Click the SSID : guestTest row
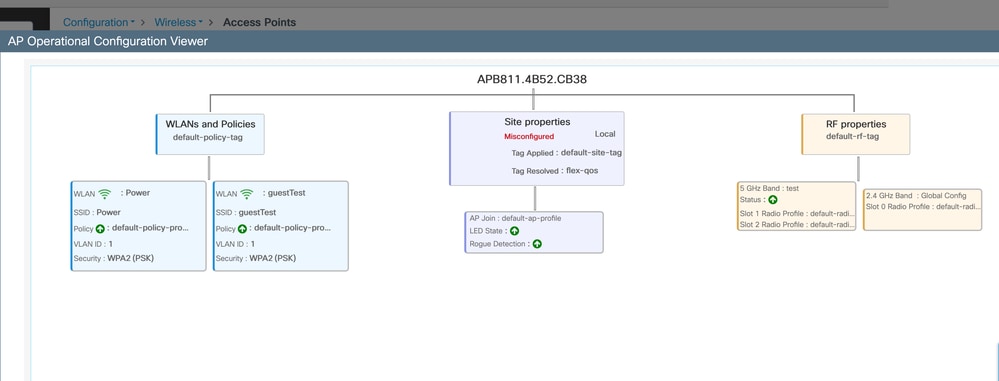Viewport: 999px width, 381px height. click(x=246, y=213)
